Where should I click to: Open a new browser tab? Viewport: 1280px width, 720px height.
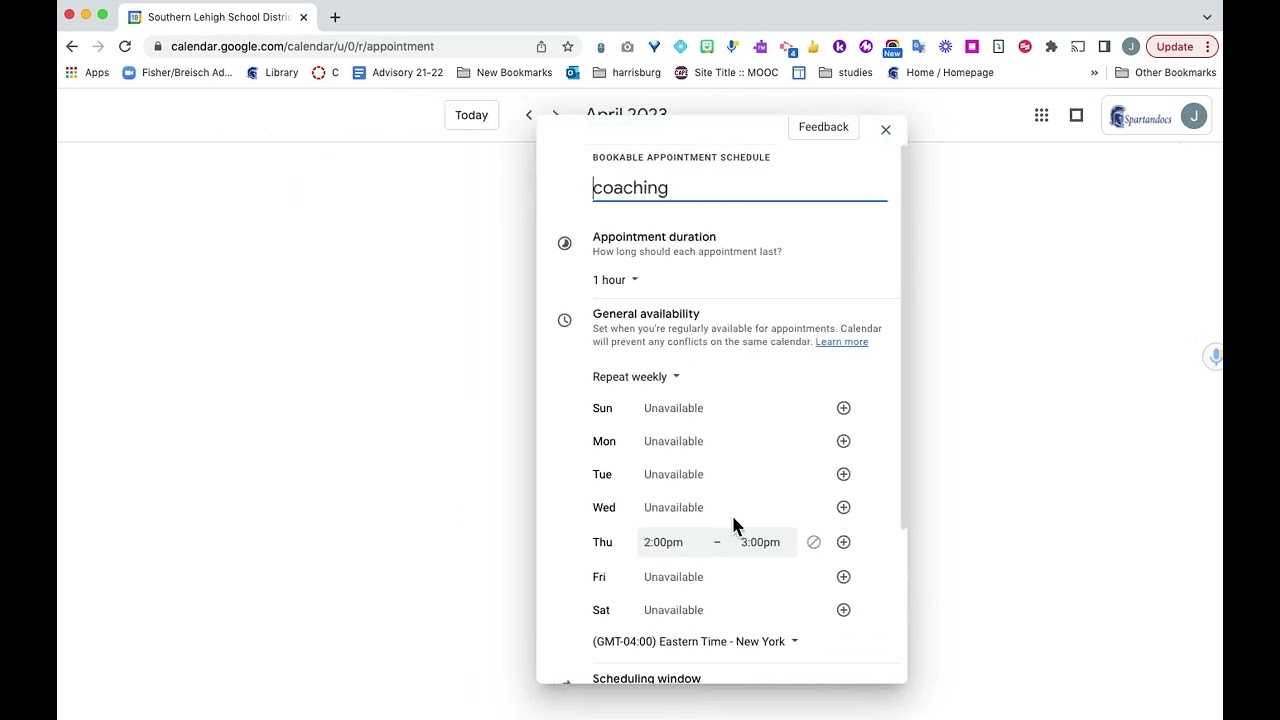point(335,17)
